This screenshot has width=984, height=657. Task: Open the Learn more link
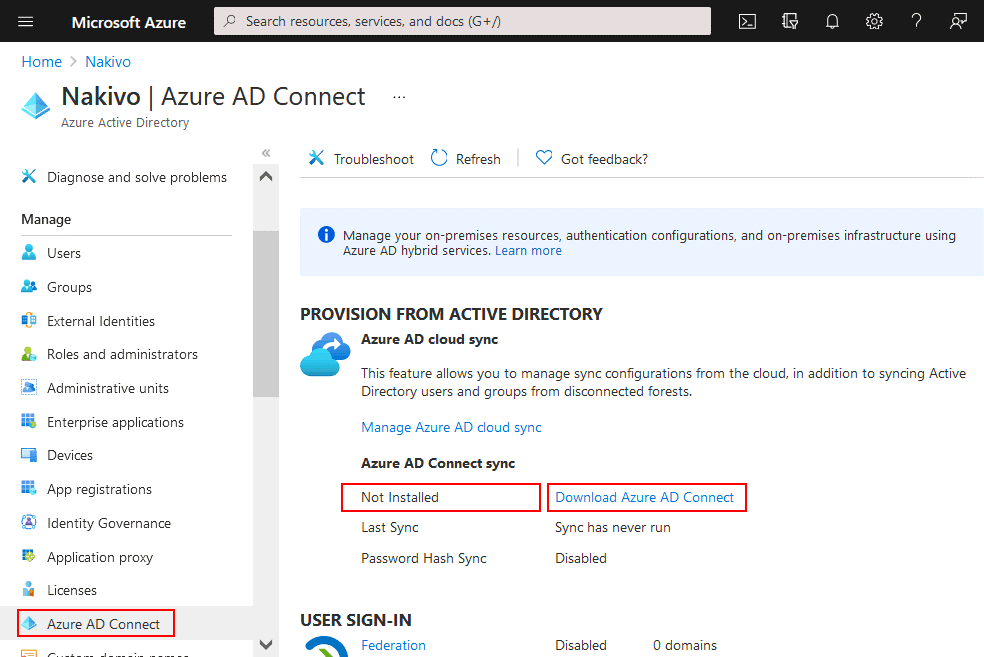click(528, 250)
